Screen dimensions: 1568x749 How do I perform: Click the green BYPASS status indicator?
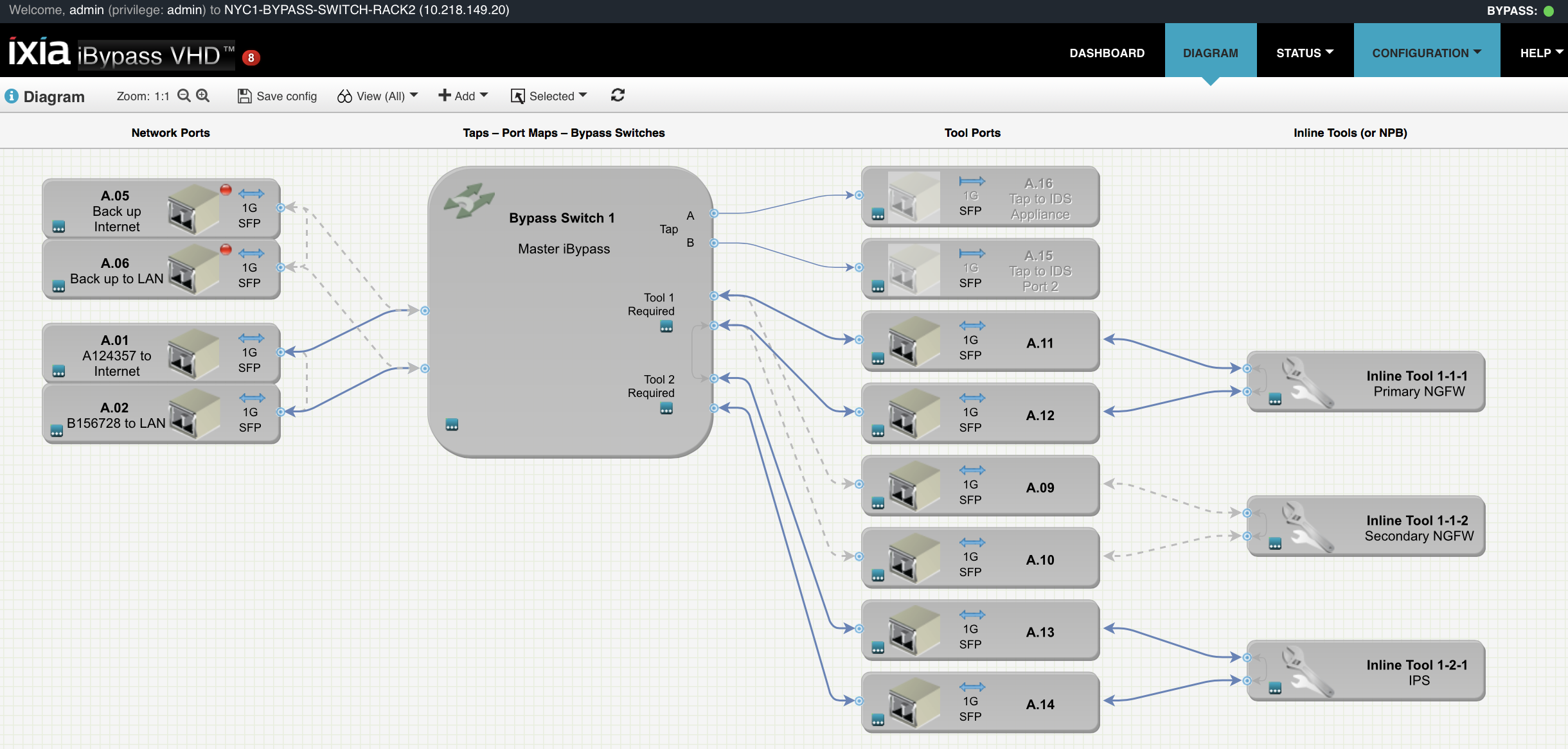coord(1549,11)
